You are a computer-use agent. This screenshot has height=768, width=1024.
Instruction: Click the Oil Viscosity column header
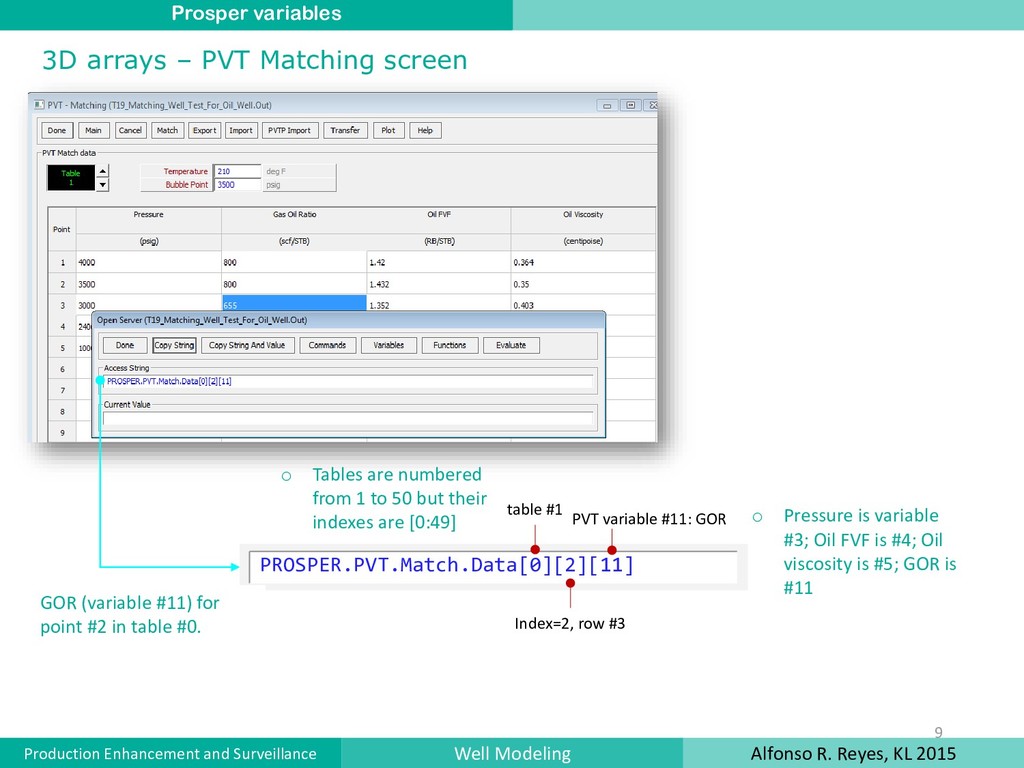(x=583, y=221)
